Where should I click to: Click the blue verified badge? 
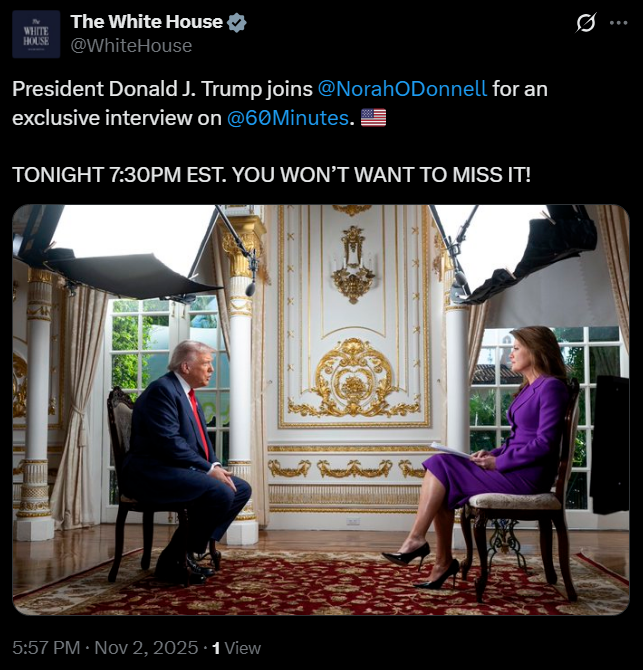coord(237,22)
